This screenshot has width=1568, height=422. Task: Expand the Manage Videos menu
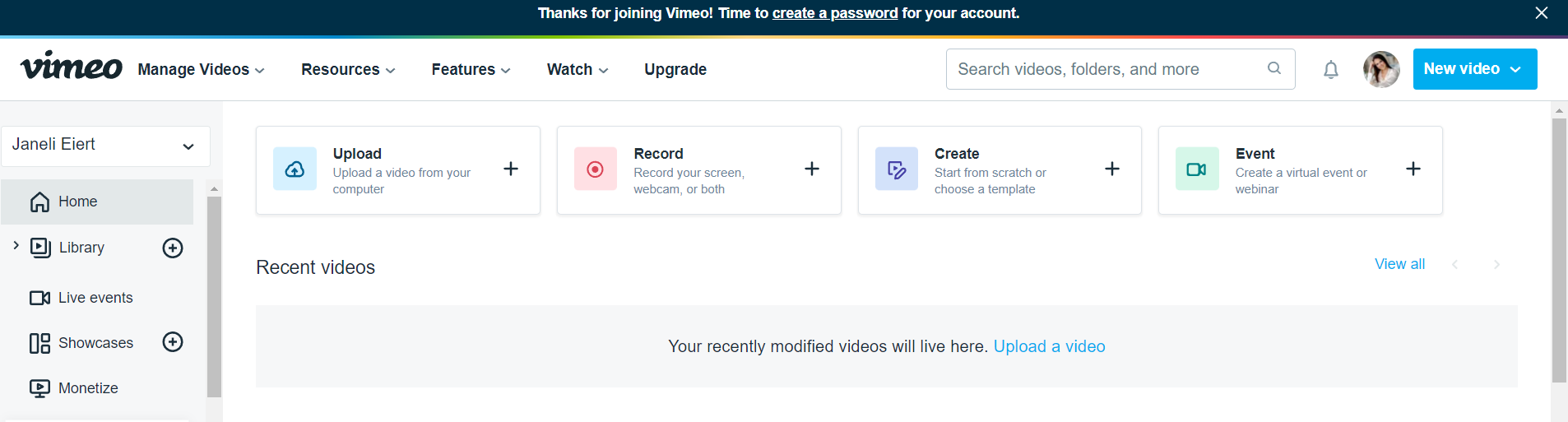[201, 70]
